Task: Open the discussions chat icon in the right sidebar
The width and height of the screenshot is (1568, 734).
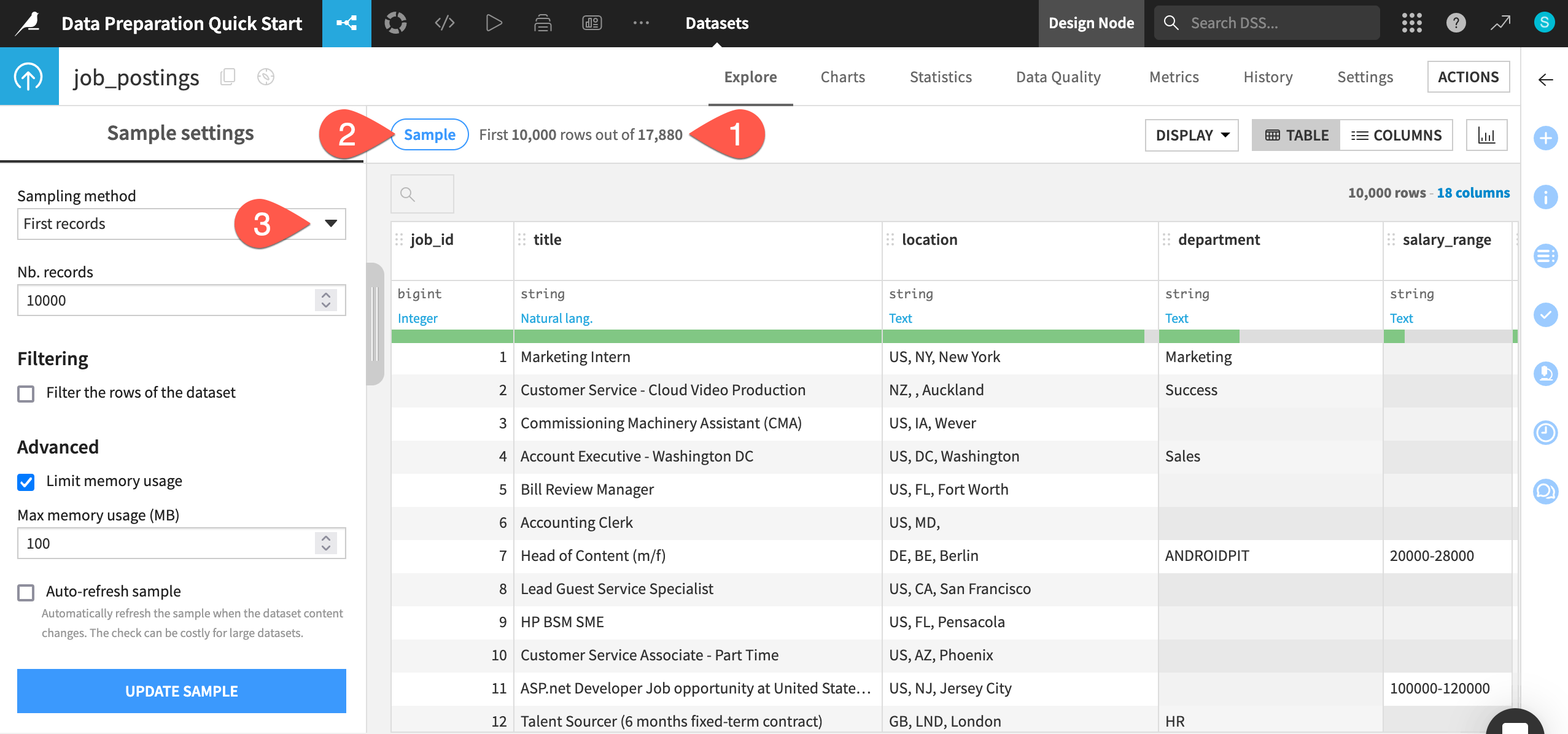Action: click(1547, 491)
